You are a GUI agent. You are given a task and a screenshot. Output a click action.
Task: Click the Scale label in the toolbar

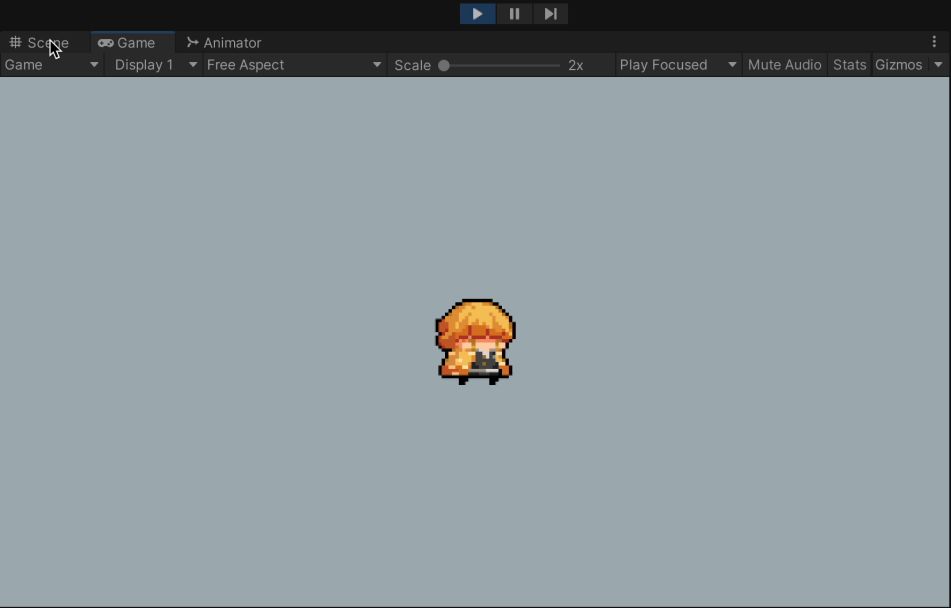(412, 65)
